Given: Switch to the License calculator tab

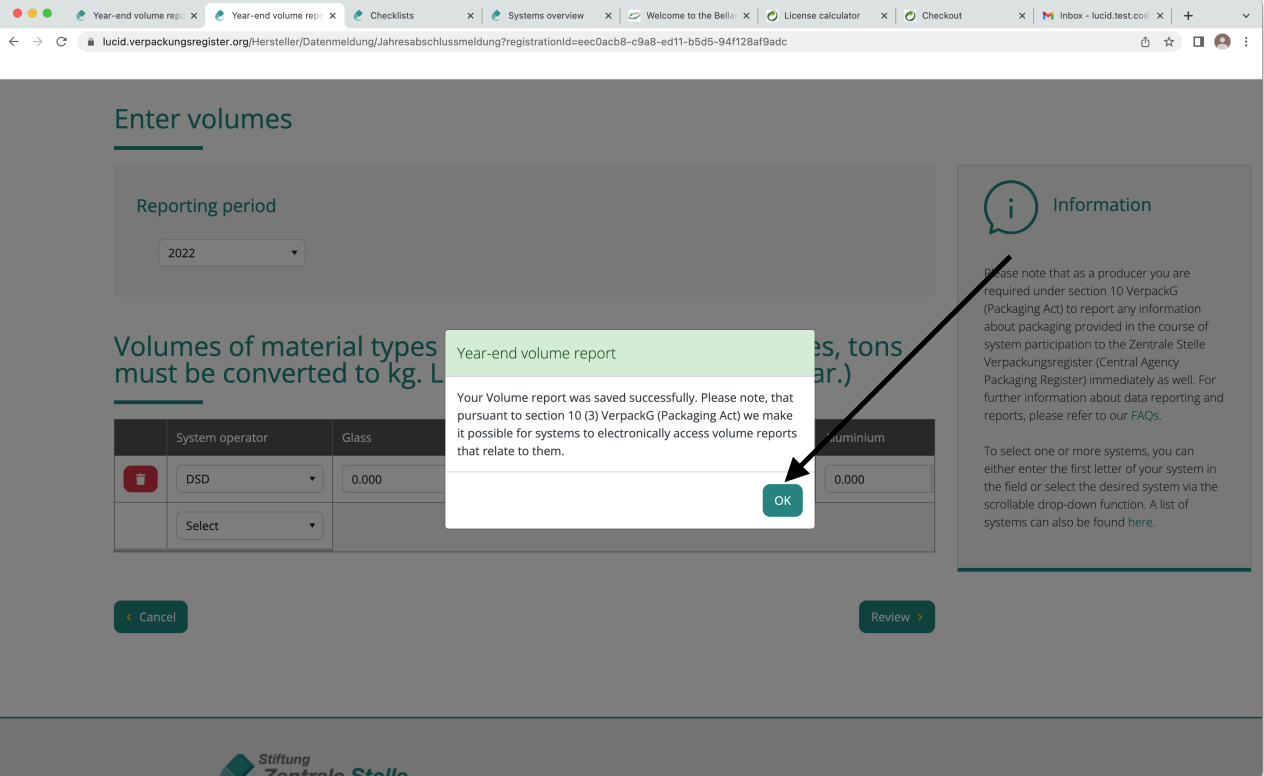Looking at the screenshot, I should pos(818,16).
